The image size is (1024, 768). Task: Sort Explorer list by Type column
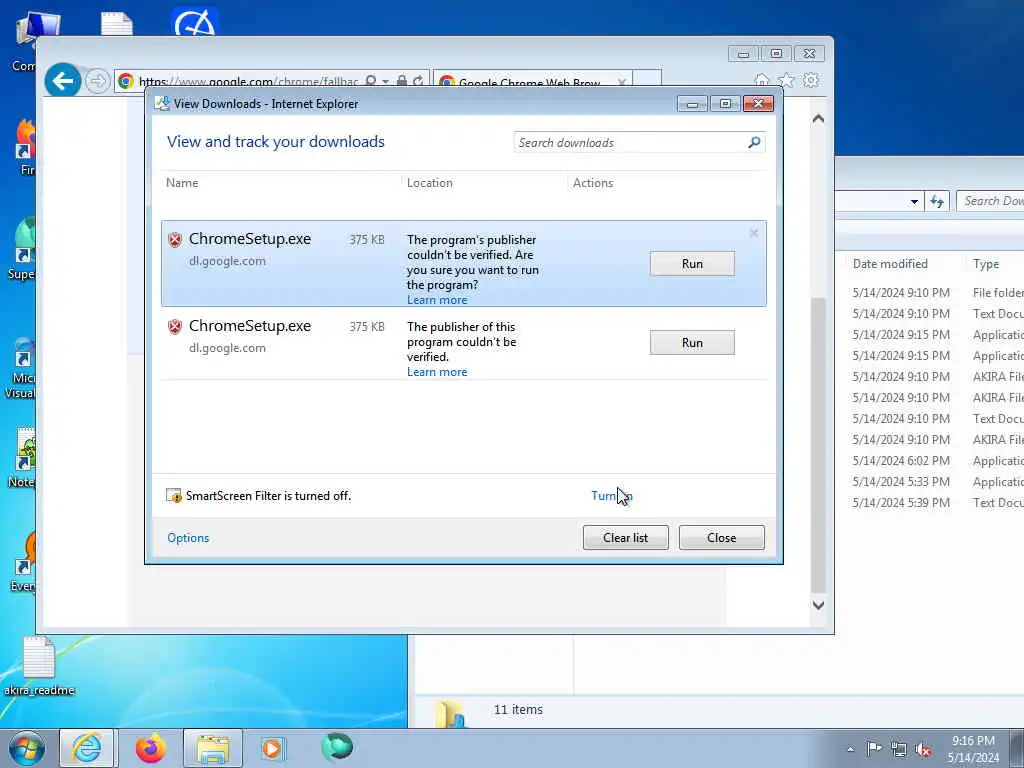click(986, 264)
